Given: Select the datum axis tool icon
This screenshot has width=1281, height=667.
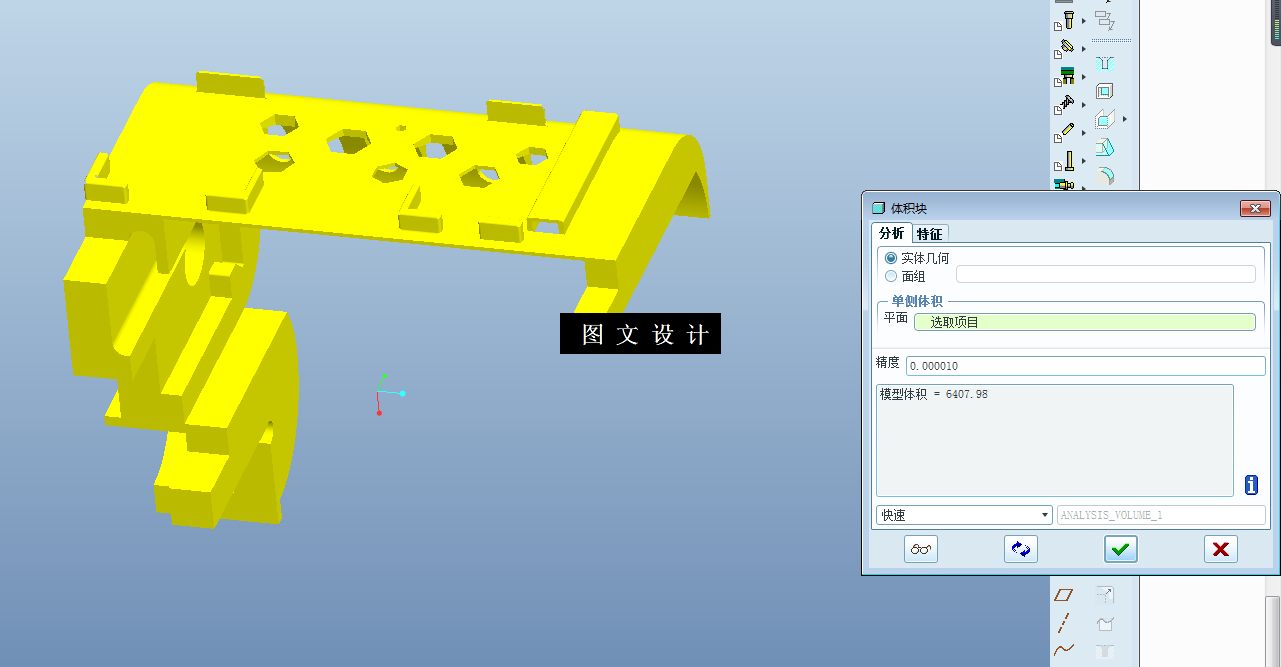Looking at the screenshot, I should click(1064, 623).
